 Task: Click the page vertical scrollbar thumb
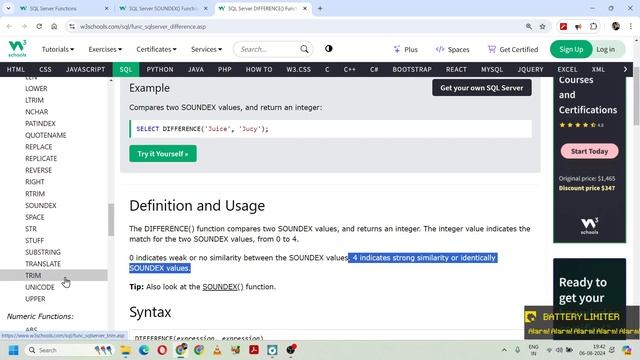click(636, 96)
